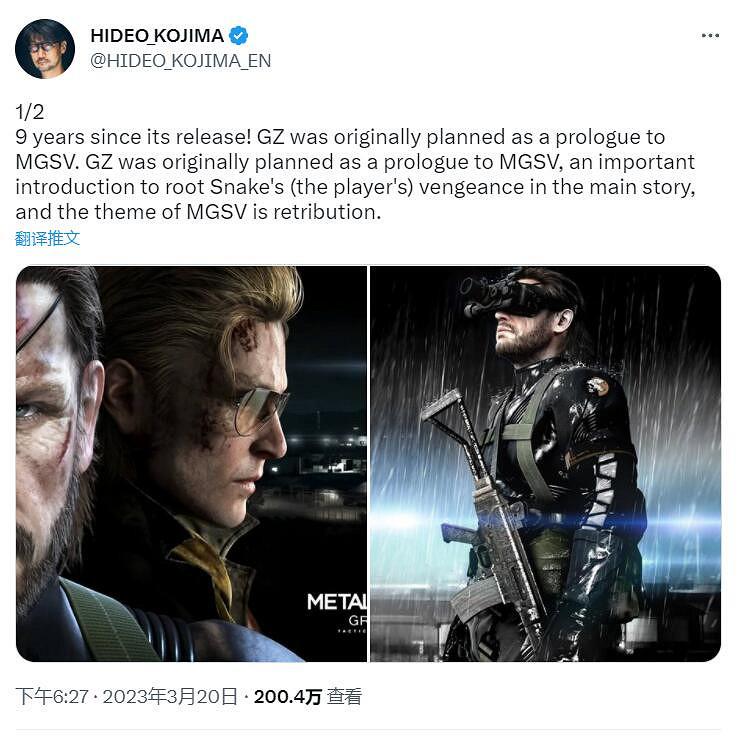
Task: Click the 200.4万 view count
Action: [287, 697]
